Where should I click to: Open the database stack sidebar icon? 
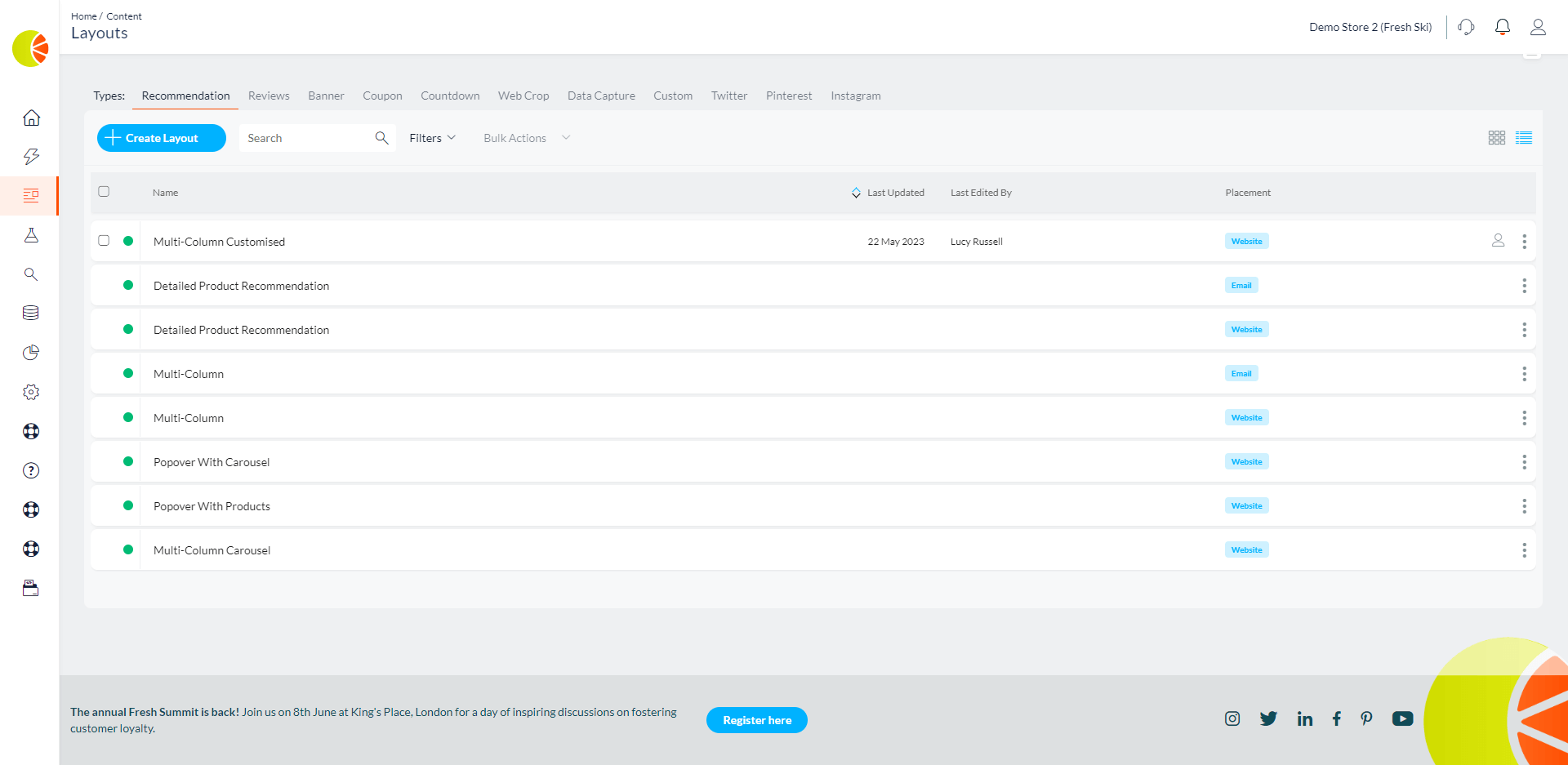[x=31, y=313]
